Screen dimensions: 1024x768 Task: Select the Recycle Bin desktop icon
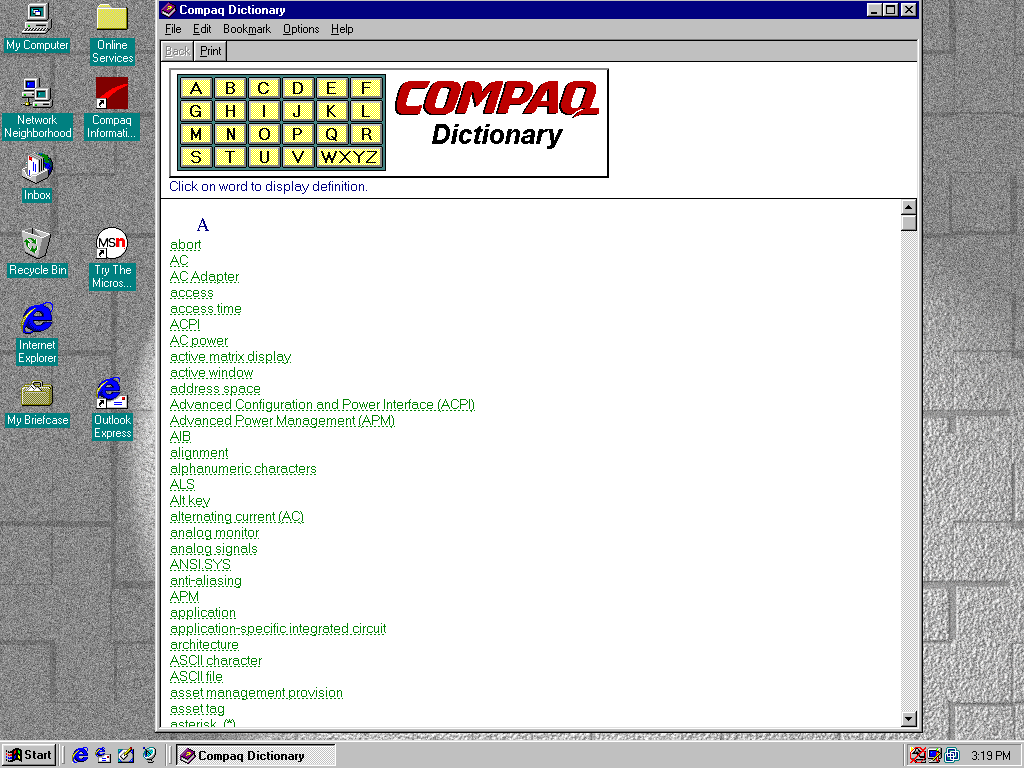37,252
